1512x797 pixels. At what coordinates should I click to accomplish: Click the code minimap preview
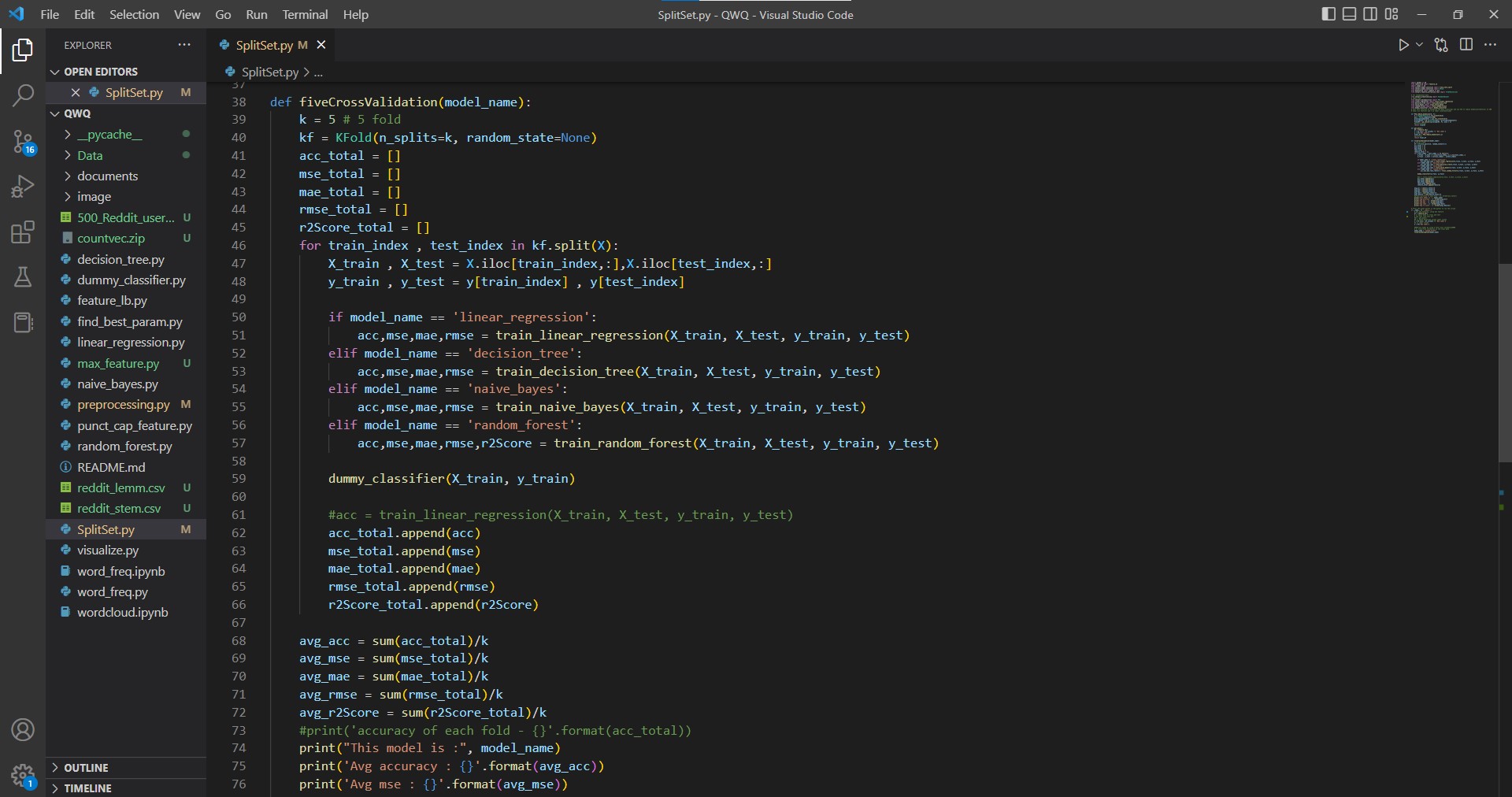point(1449,158)
